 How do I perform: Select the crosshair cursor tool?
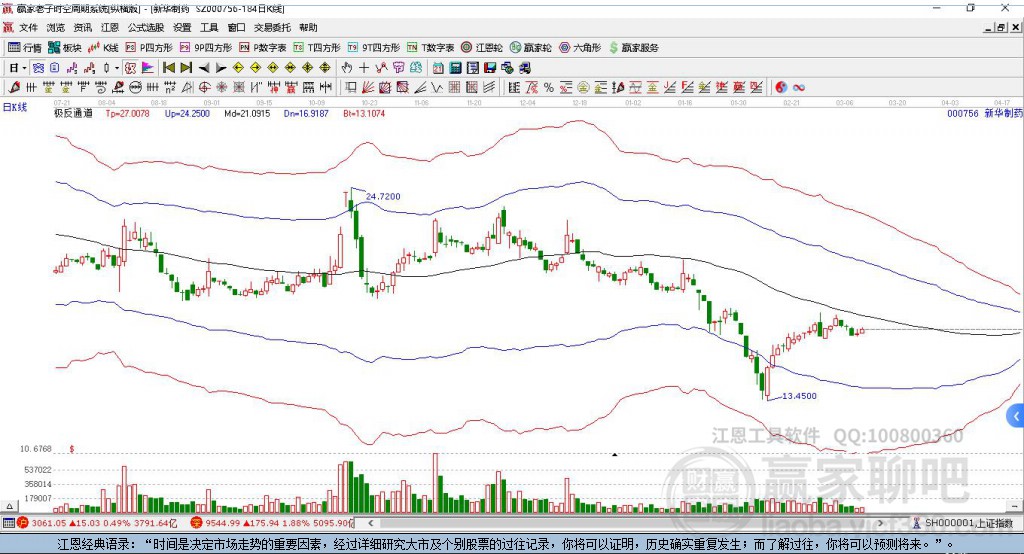coord(364,68)
